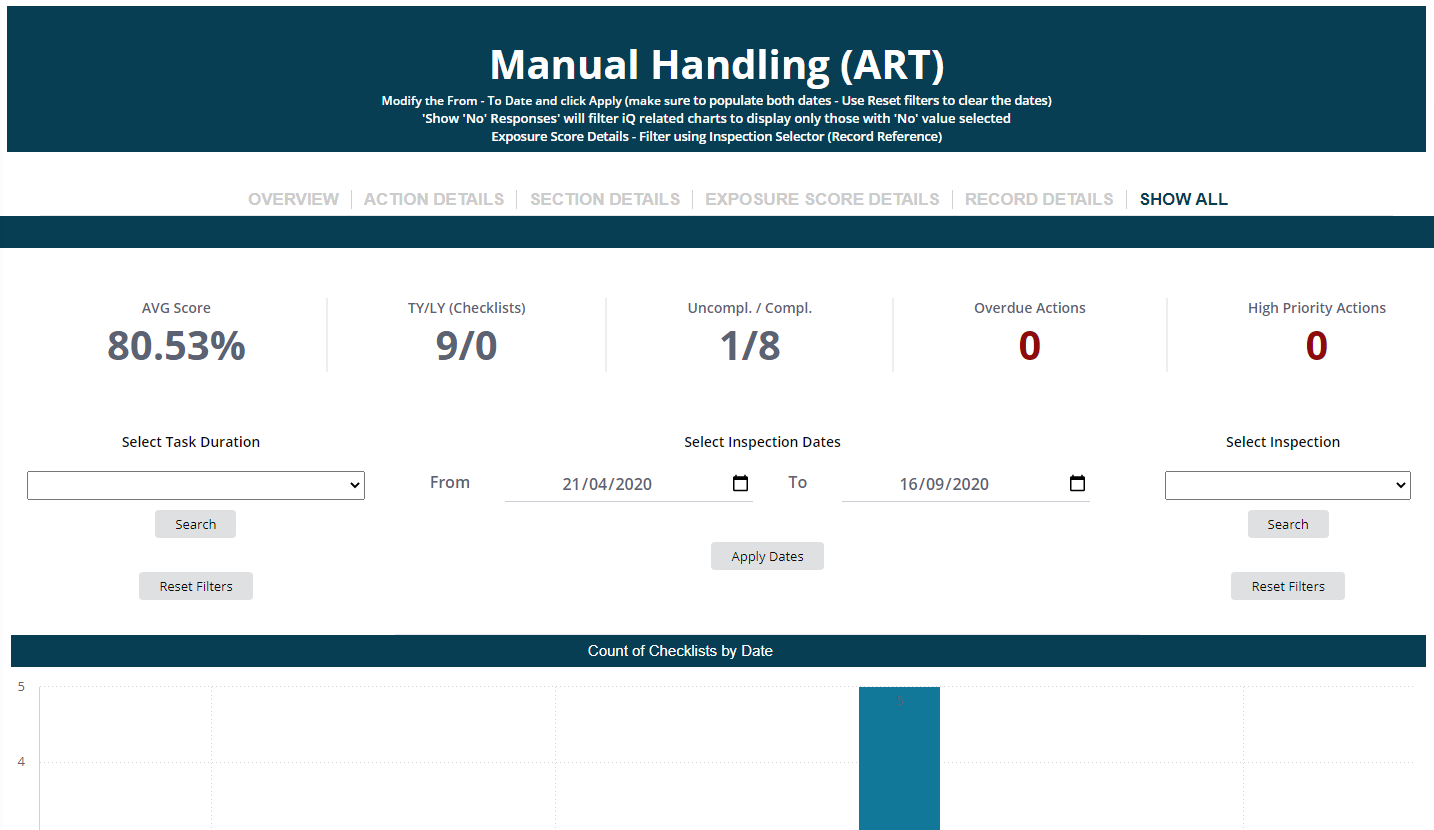The width and height of the screenshot is (1434, 830).
Task: Click the Overdue Actions value
Action: point(1029,346)
